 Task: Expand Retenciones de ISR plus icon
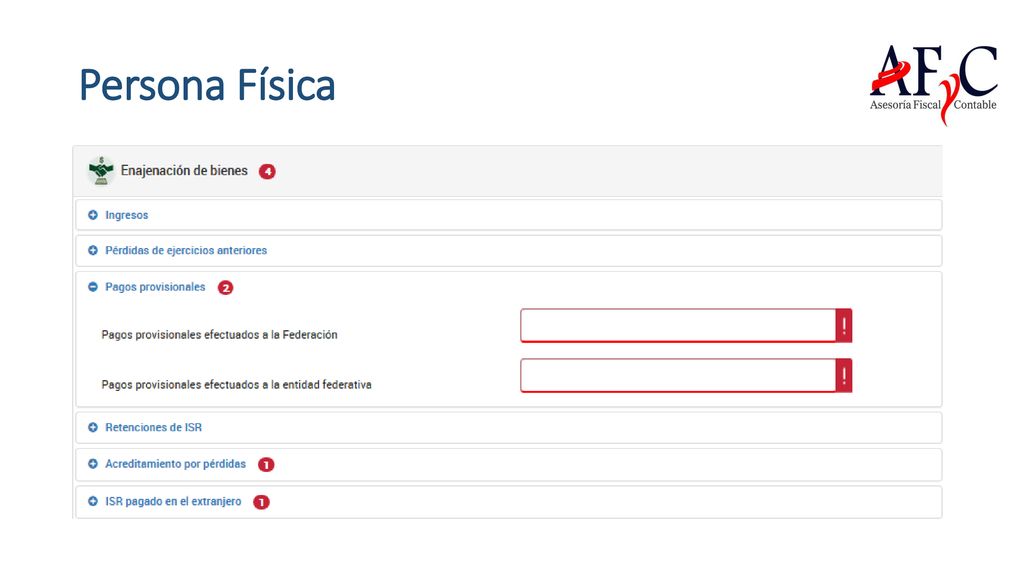93,427
